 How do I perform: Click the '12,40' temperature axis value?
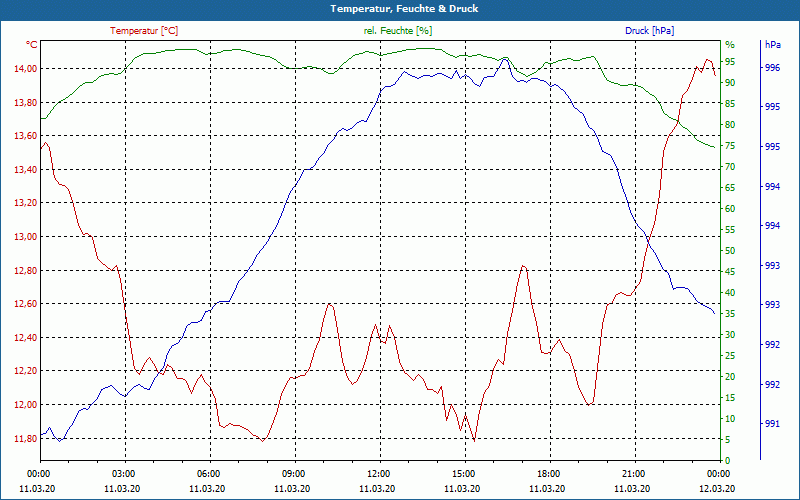26,338
